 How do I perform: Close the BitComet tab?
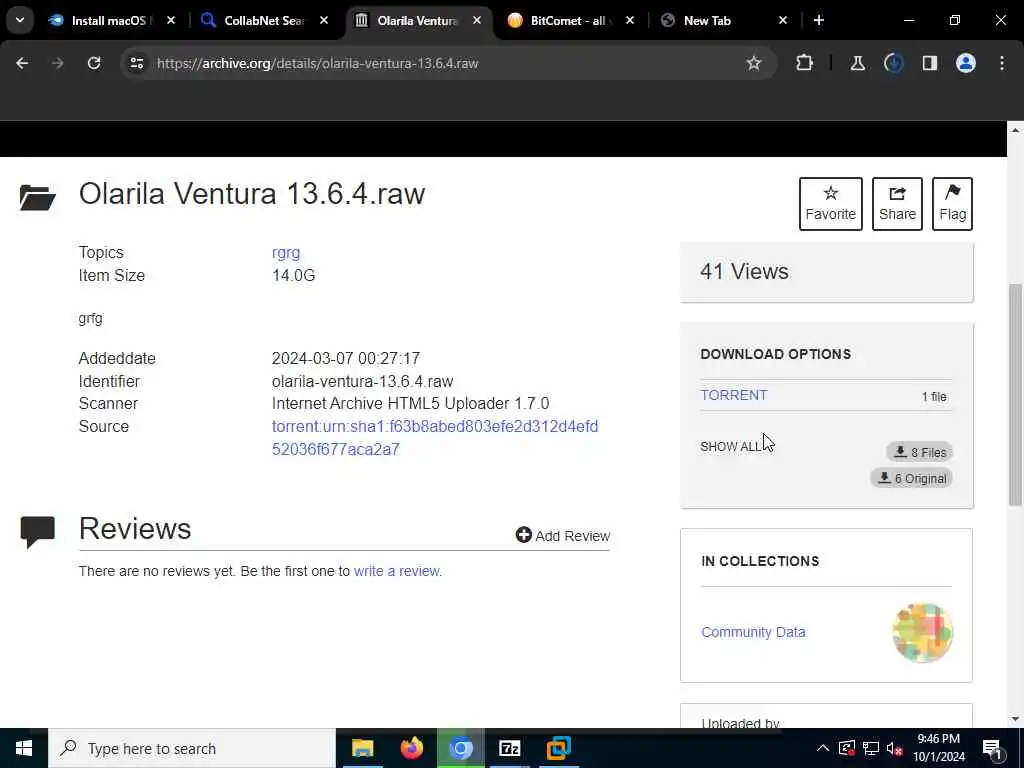point(630,20)
